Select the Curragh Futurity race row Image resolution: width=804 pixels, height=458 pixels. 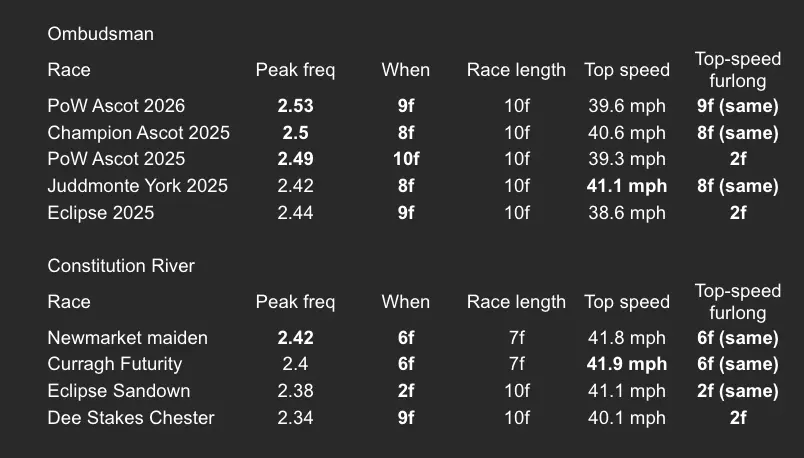pyautogui.click(x=413, y=364)
